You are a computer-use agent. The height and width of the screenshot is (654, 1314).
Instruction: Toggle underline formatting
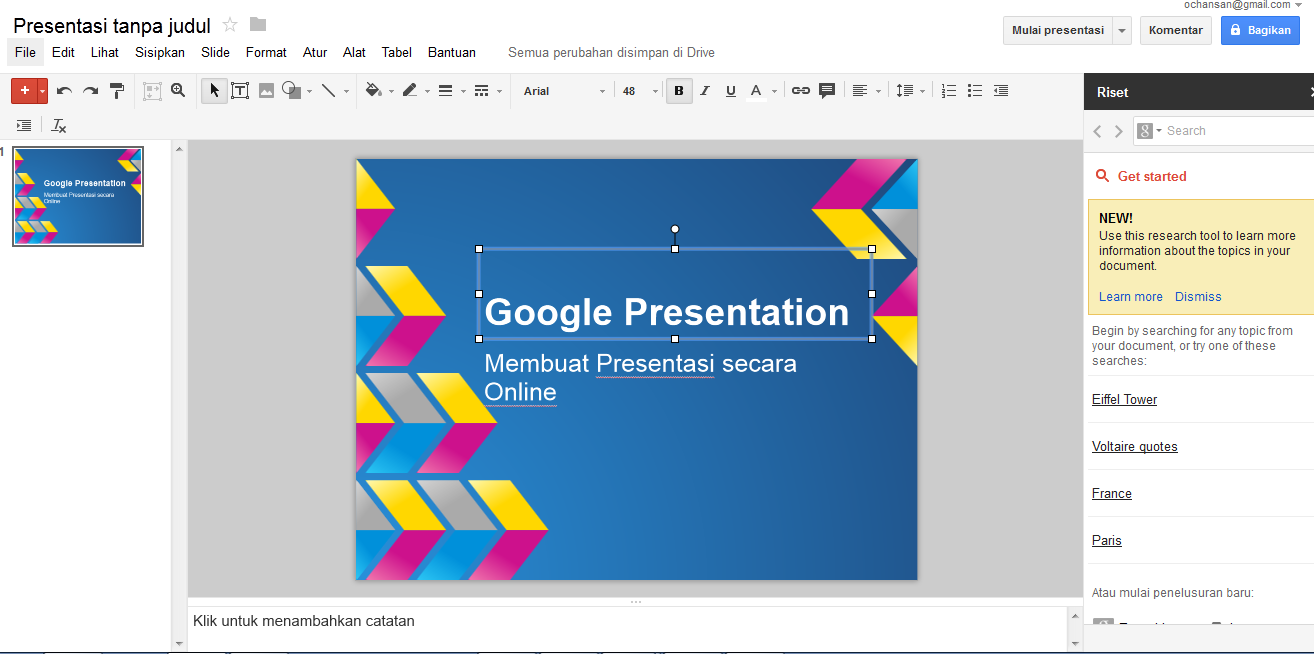coord(731,91)
